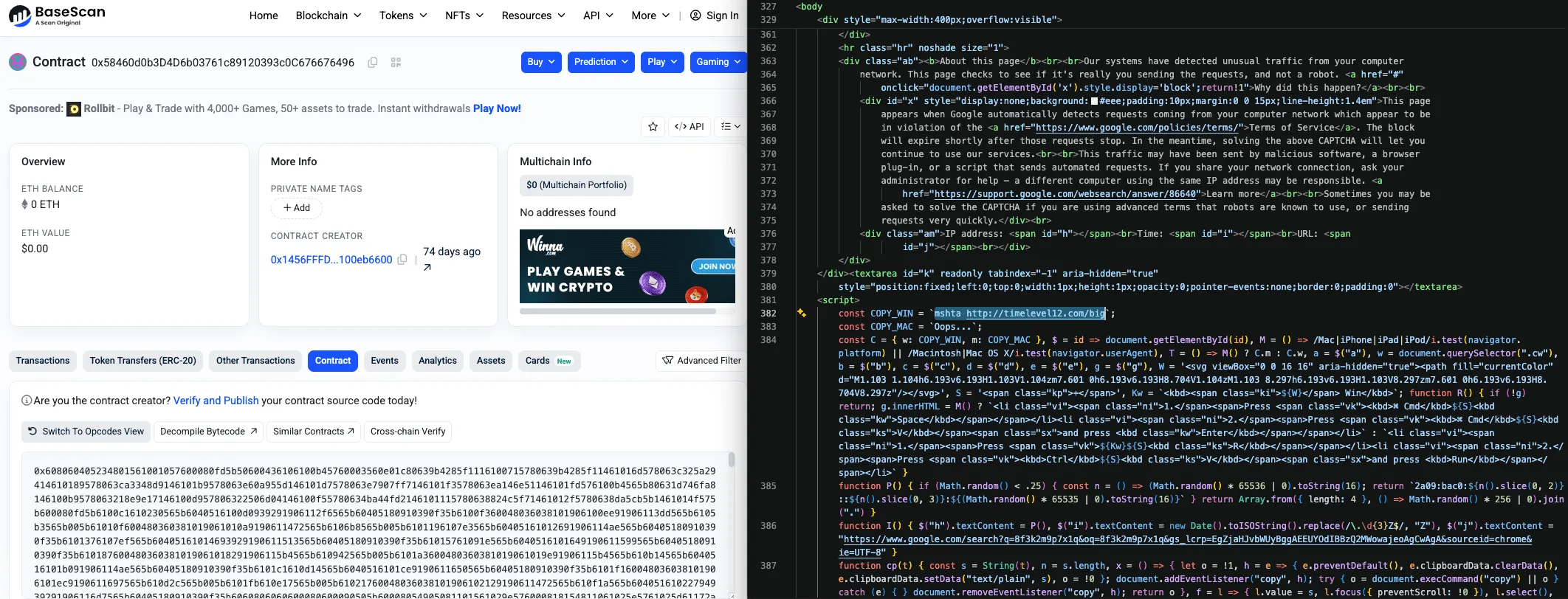This screenshot has width=1568, height=599.
Task: Open the $0 Multichain Portfolio button
Action: coord(577,185)
